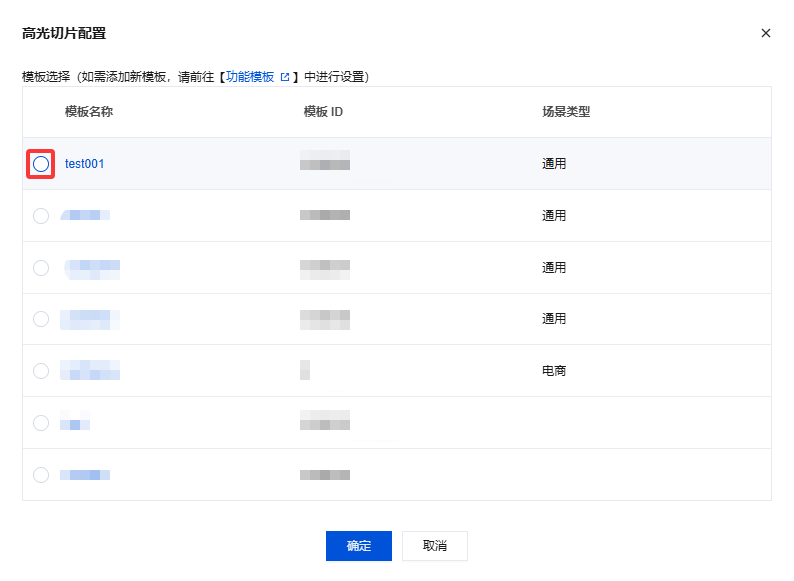Pick the radio button of the third template row

[41, 268]
